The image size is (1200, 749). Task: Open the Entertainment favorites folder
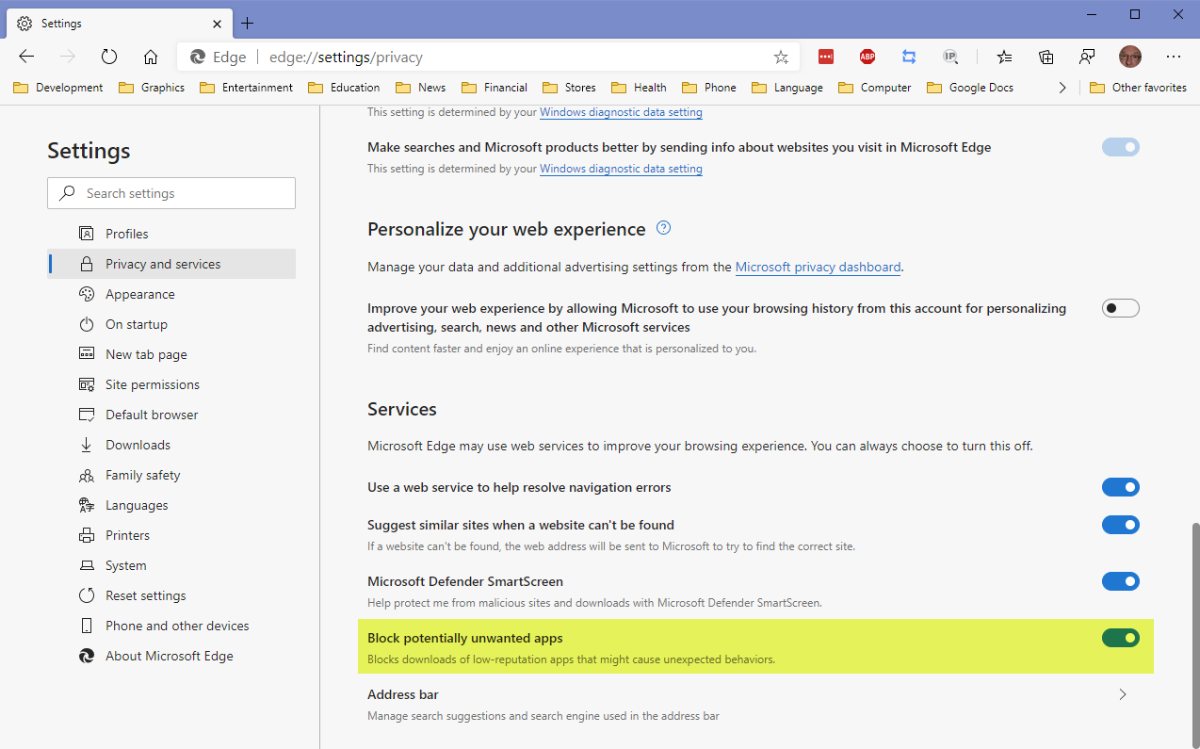click(245, 87)
